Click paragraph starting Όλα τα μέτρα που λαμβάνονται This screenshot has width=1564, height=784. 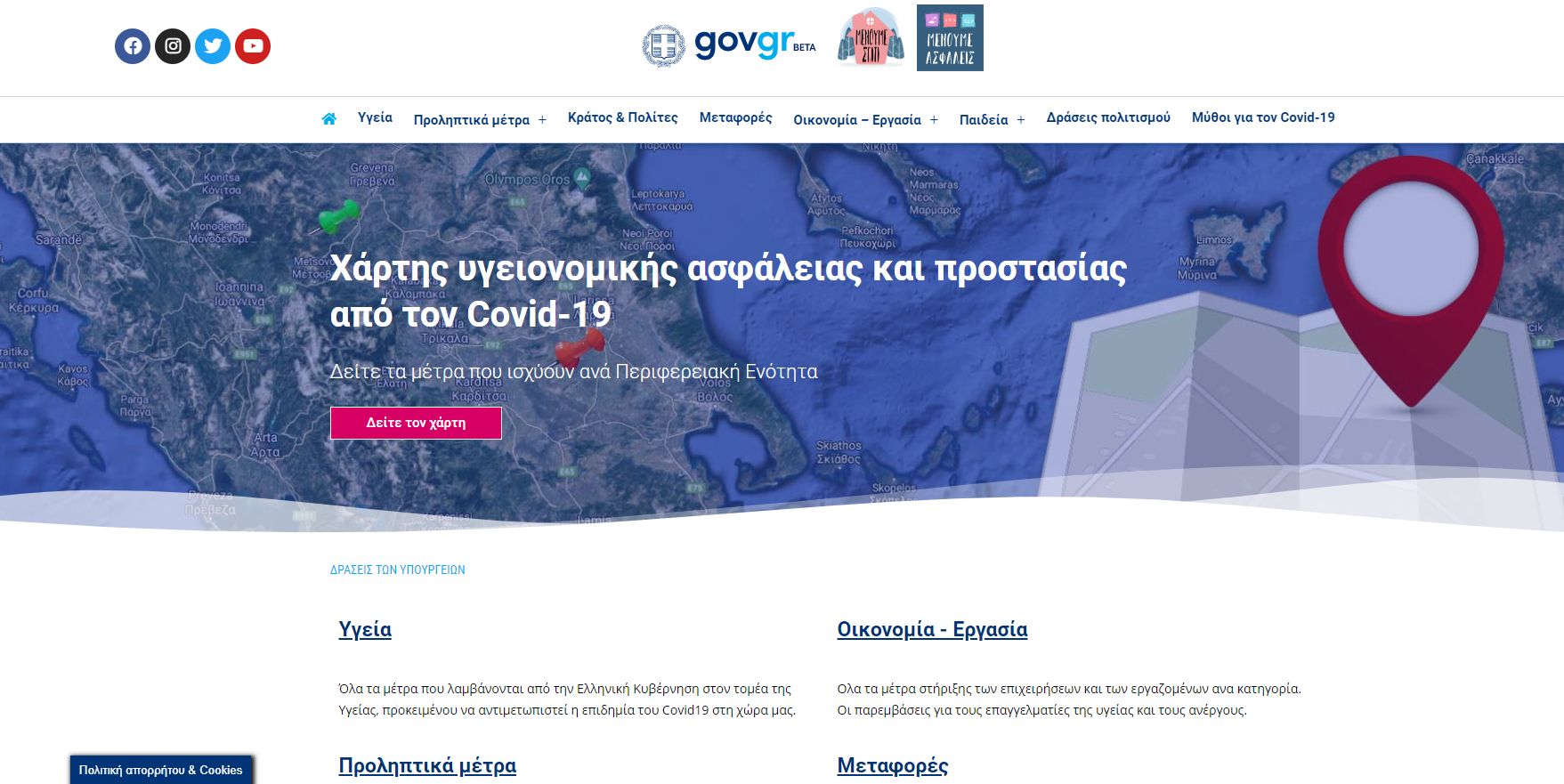(x=567, y=699)
